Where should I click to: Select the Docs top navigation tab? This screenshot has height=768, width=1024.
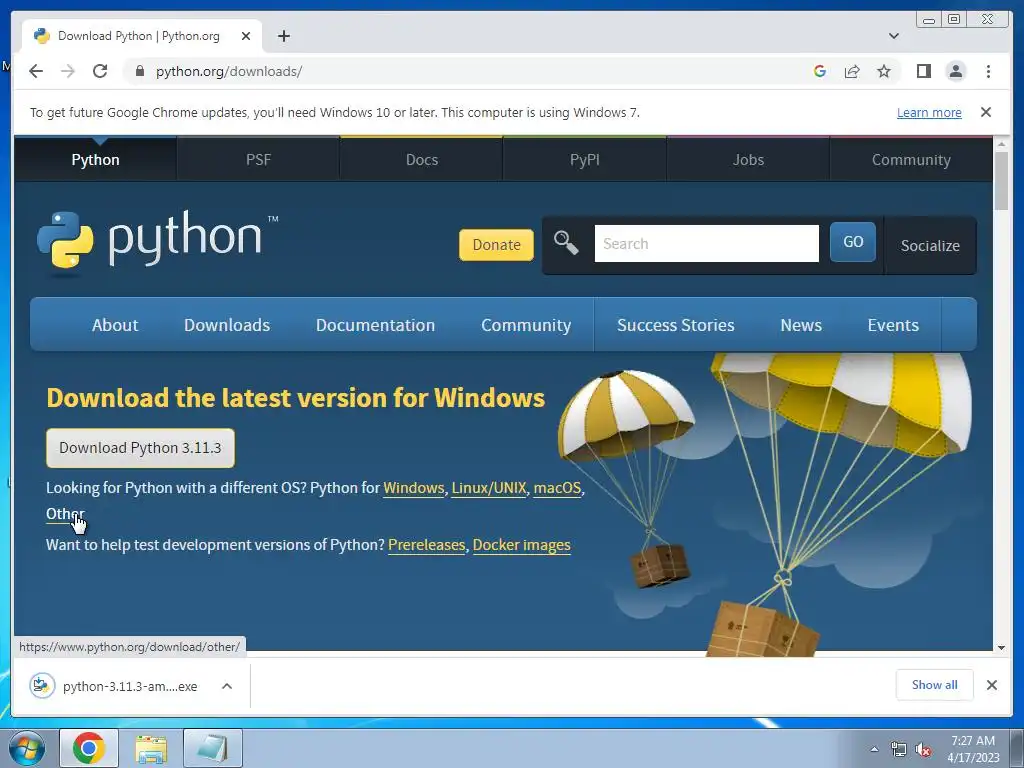(422, 159)
